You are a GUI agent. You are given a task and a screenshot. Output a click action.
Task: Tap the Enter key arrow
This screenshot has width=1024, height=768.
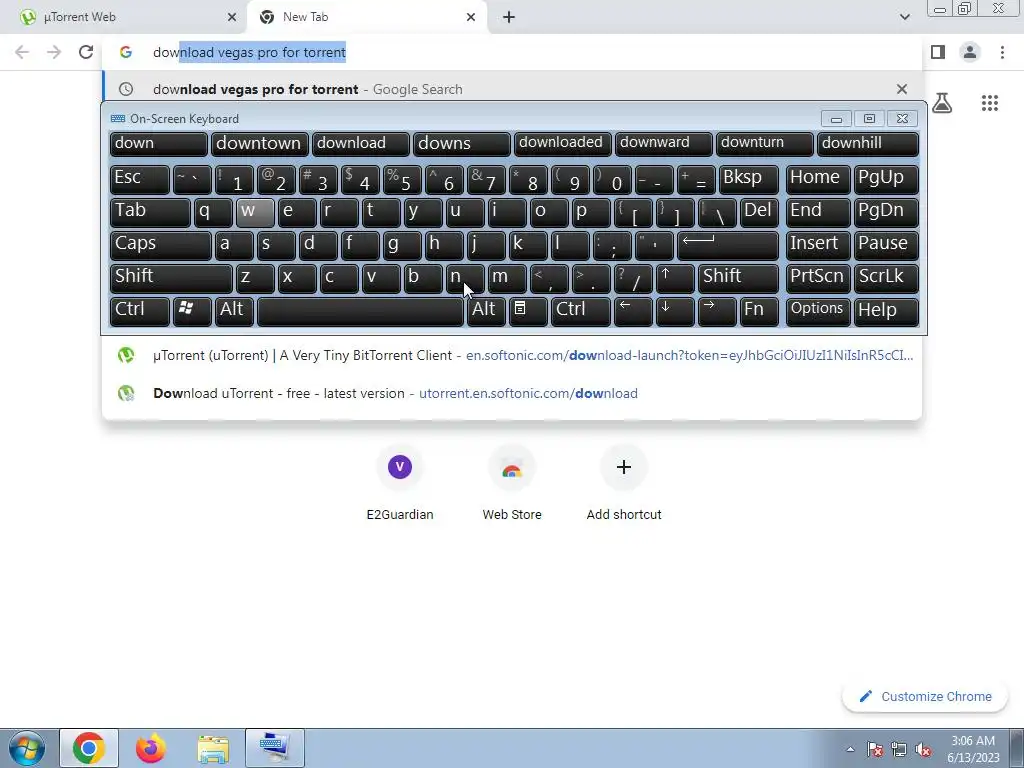[x=728, y=246]
